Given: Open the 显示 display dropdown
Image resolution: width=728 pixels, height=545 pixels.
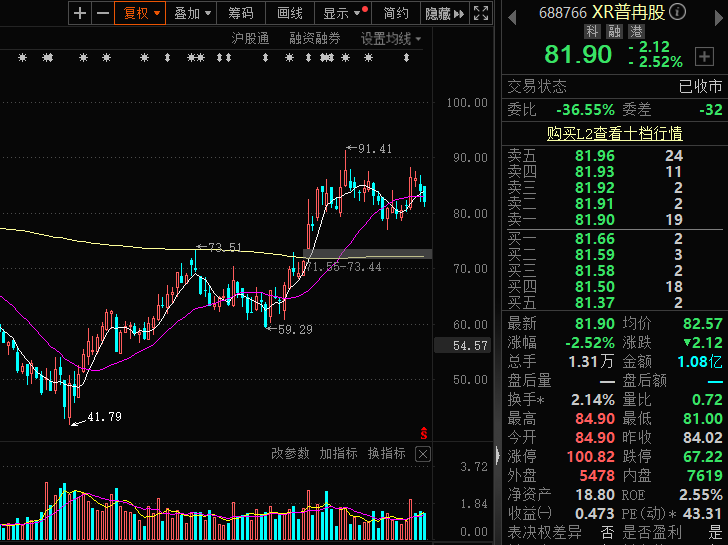Looking at the screenshot, I should (x=342, y=13).
